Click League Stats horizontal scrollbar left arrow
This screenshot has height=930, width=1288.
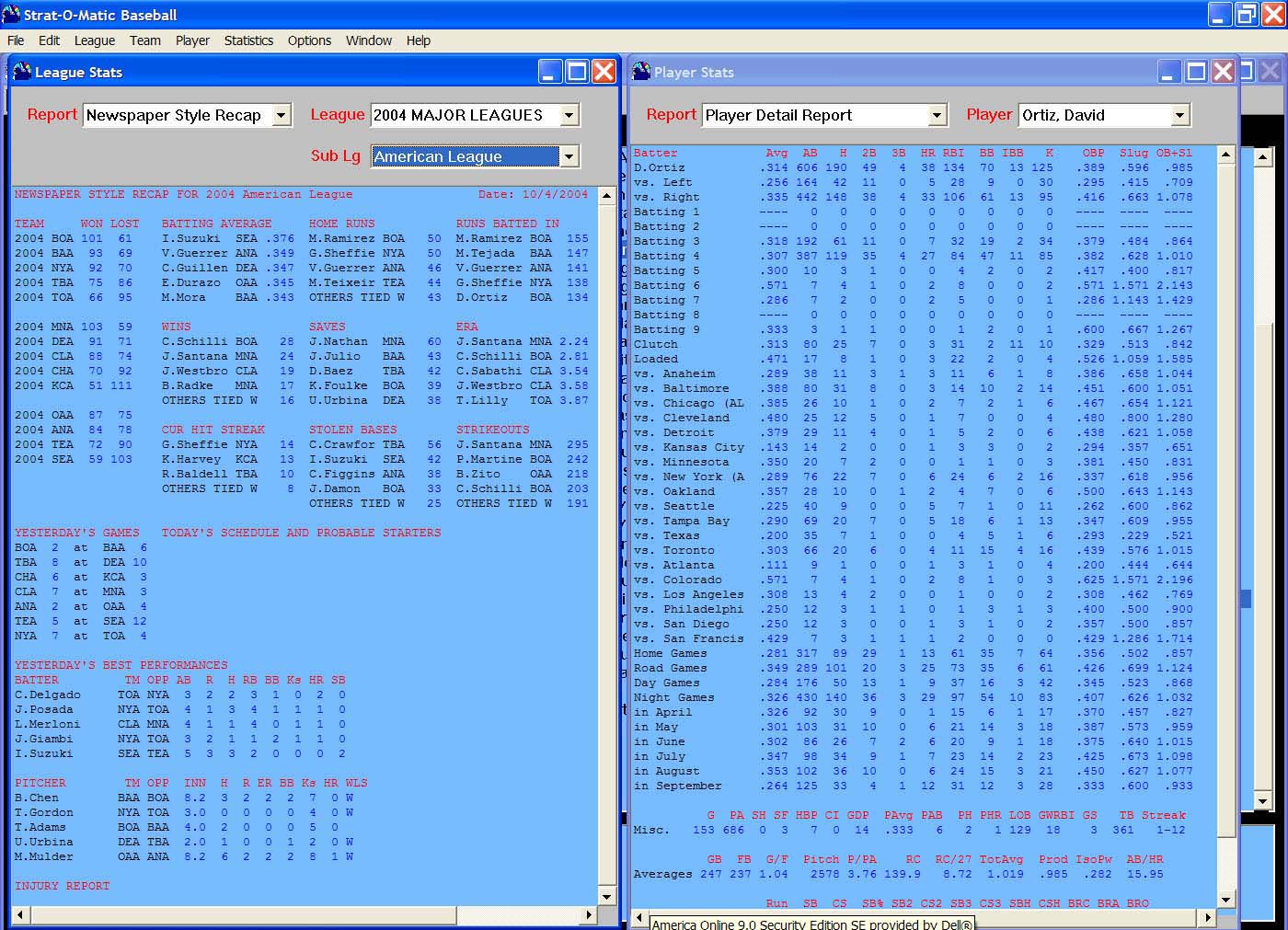[x=20, y=914]
